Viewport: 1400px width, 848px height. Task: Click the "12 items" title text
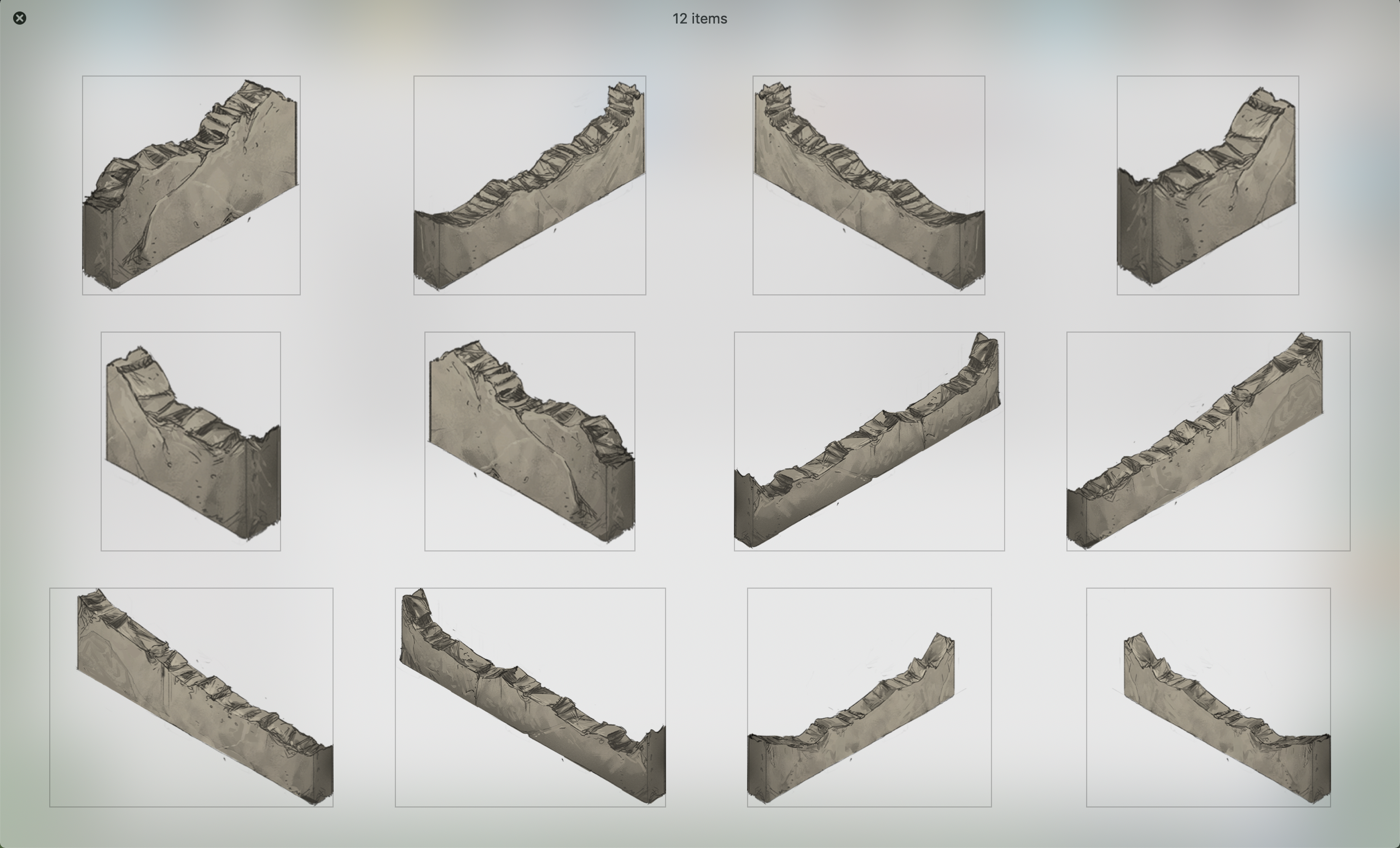point(699,19)
